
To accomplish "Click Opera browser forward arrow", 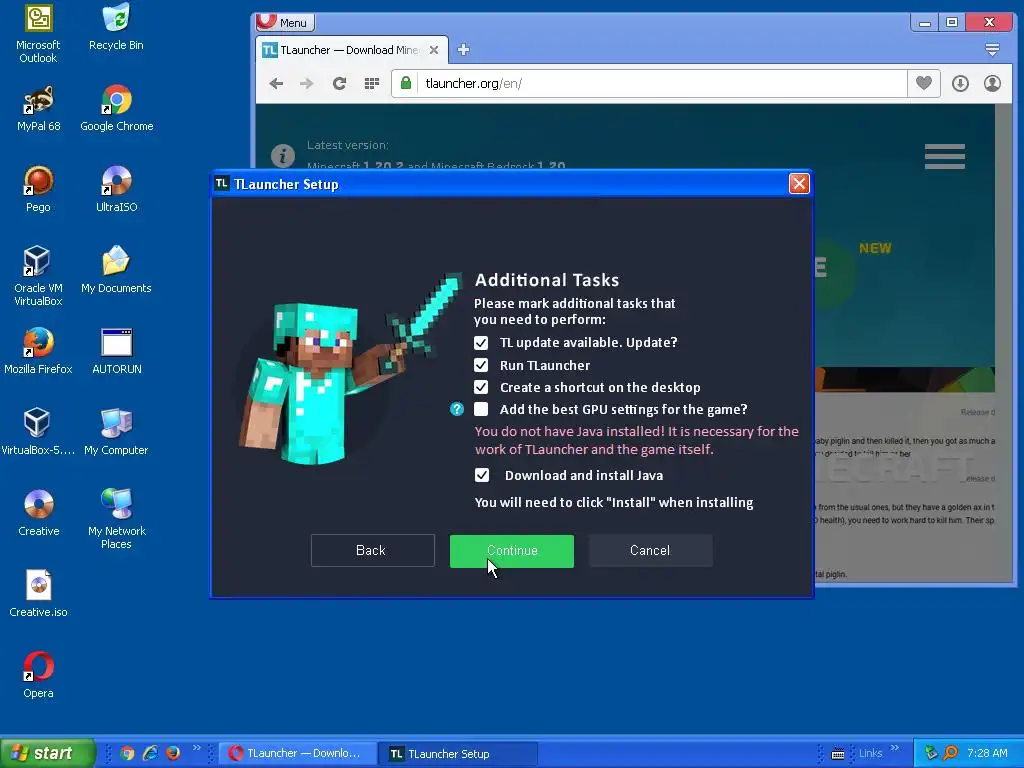I will click(x=306, y=84).
